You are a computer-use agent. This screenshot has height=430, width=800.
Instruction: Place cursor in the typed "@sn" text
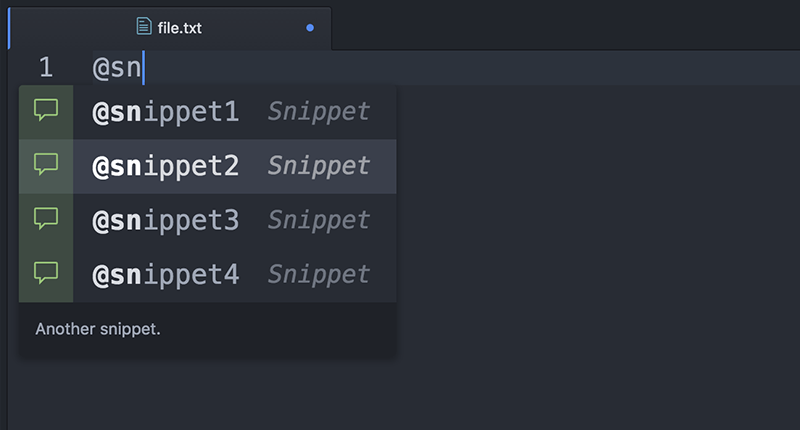coord(118,69)
